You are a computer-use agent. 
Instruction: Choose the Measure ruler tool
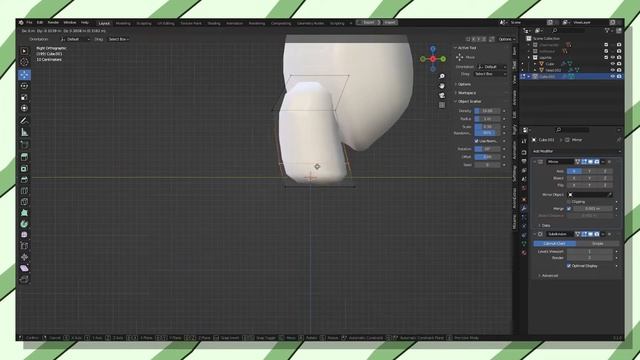[24, 132]
